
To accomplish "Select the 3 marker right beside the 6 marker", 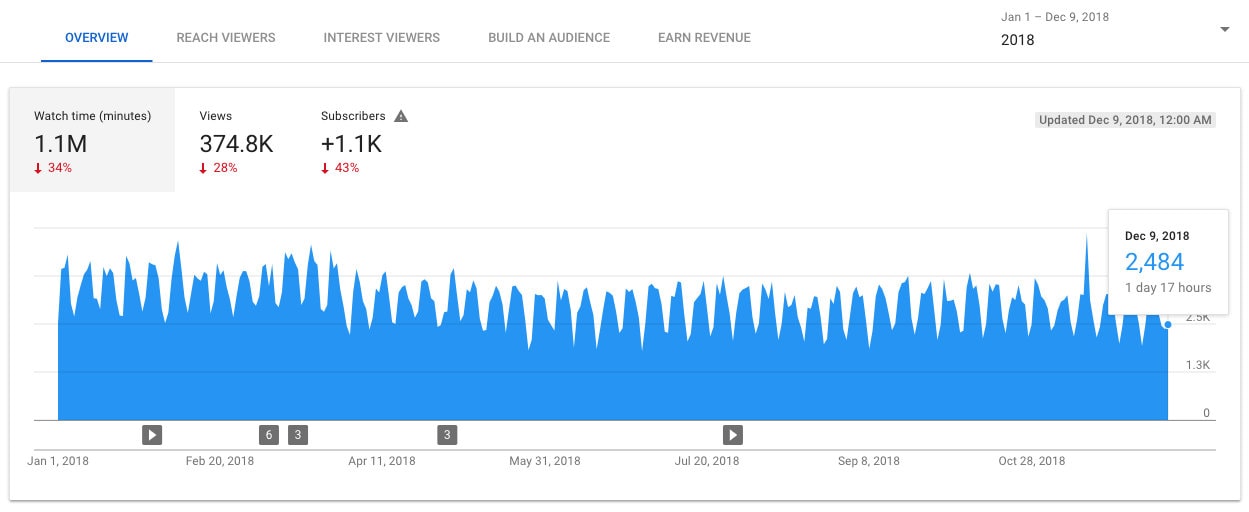I will point(298,434).
